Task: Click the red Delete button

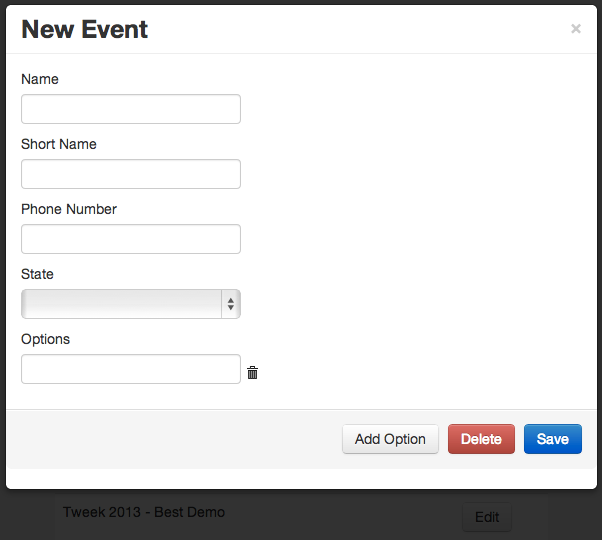Action: coord(481,439)
